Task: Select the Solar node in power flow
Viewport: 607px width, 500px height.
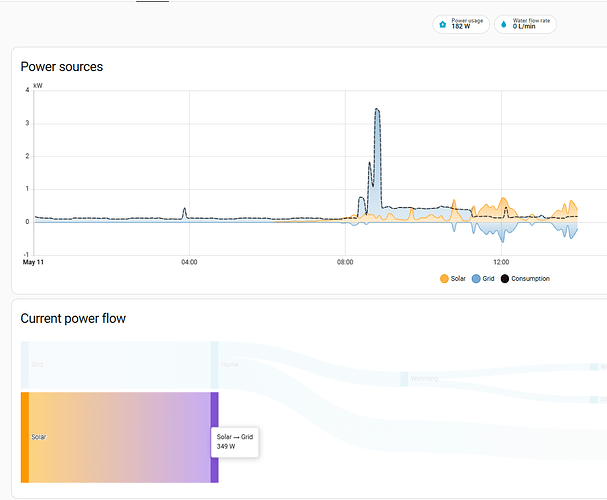Action: [x=25, y=437]
